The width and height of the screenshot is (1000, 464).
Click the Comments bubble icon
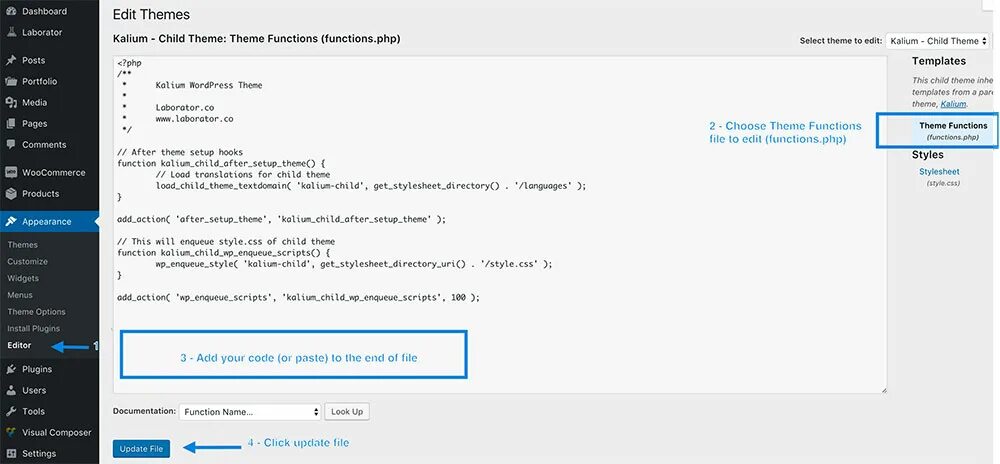pos(11,145)
